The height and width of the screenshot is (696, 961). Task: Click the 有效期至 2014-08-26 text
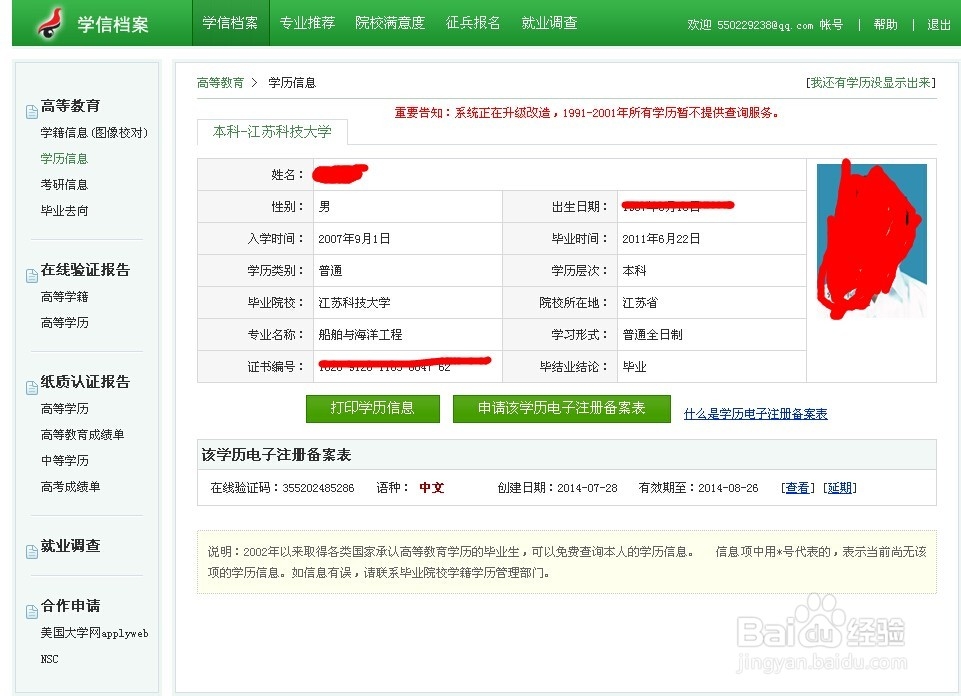[698, 488]
